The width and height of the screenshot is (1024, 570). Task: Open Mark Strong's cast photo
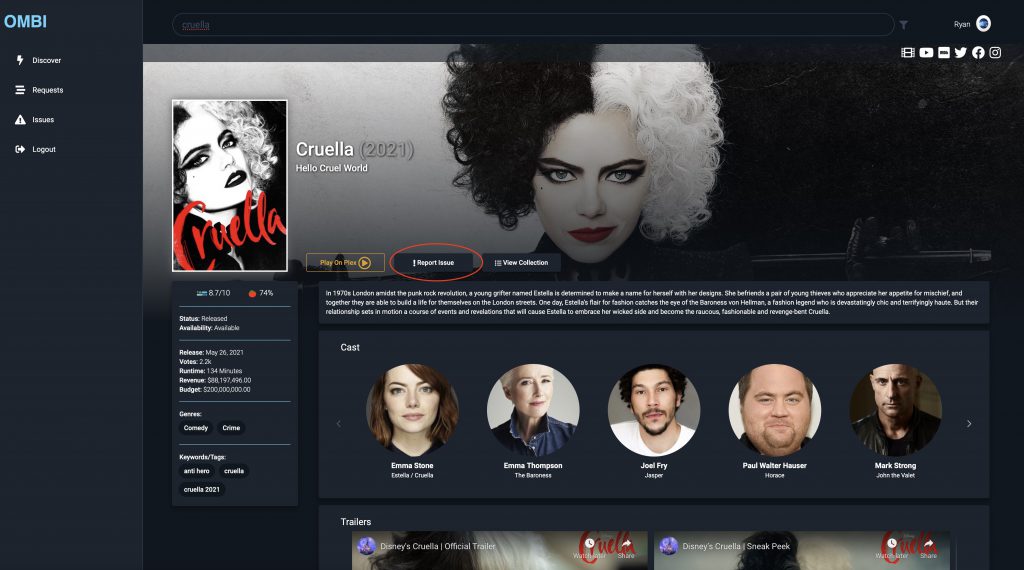click(x=895, y=410)
